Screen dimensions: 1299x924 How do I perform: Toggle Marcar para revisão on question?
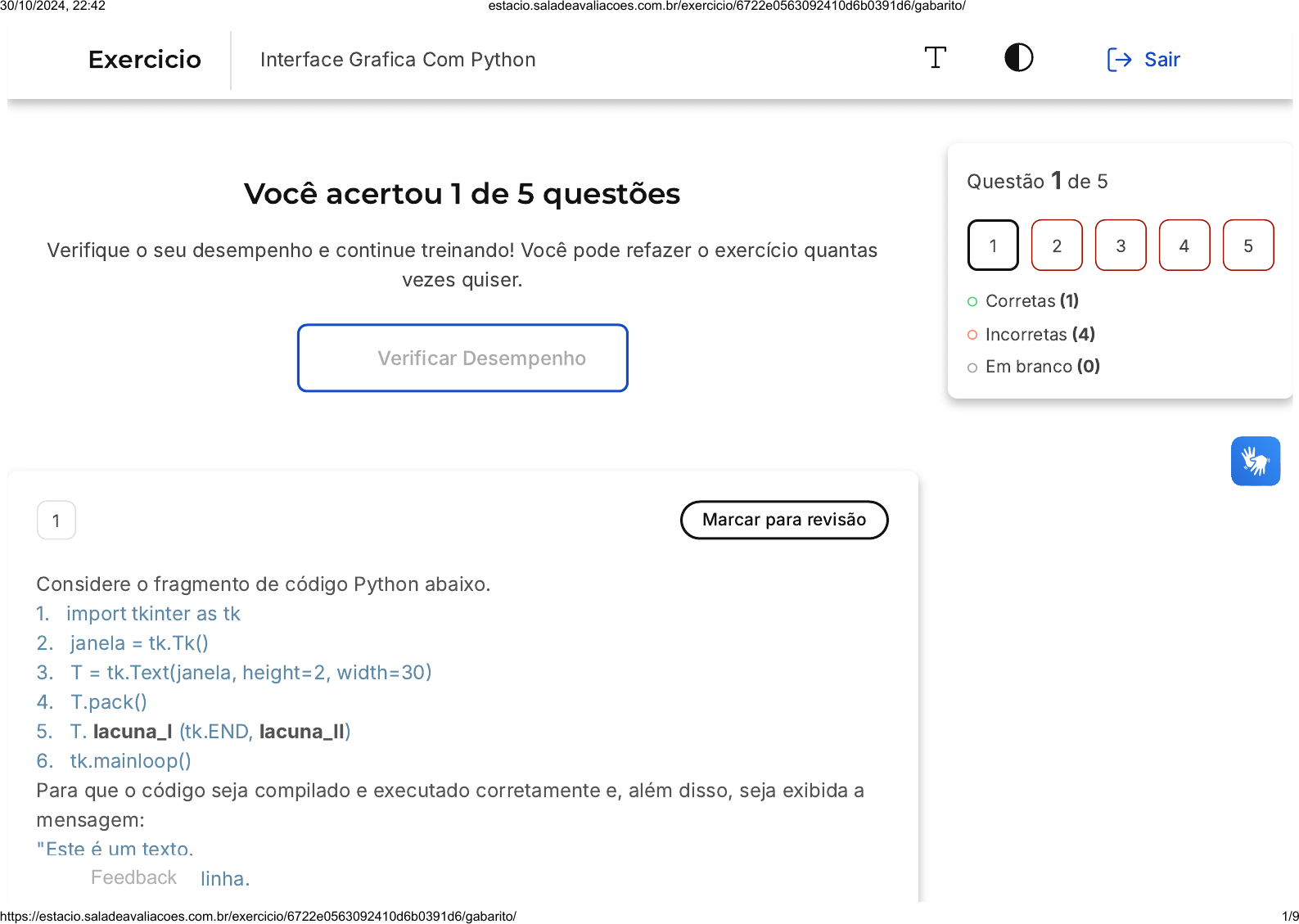point(783,520)
